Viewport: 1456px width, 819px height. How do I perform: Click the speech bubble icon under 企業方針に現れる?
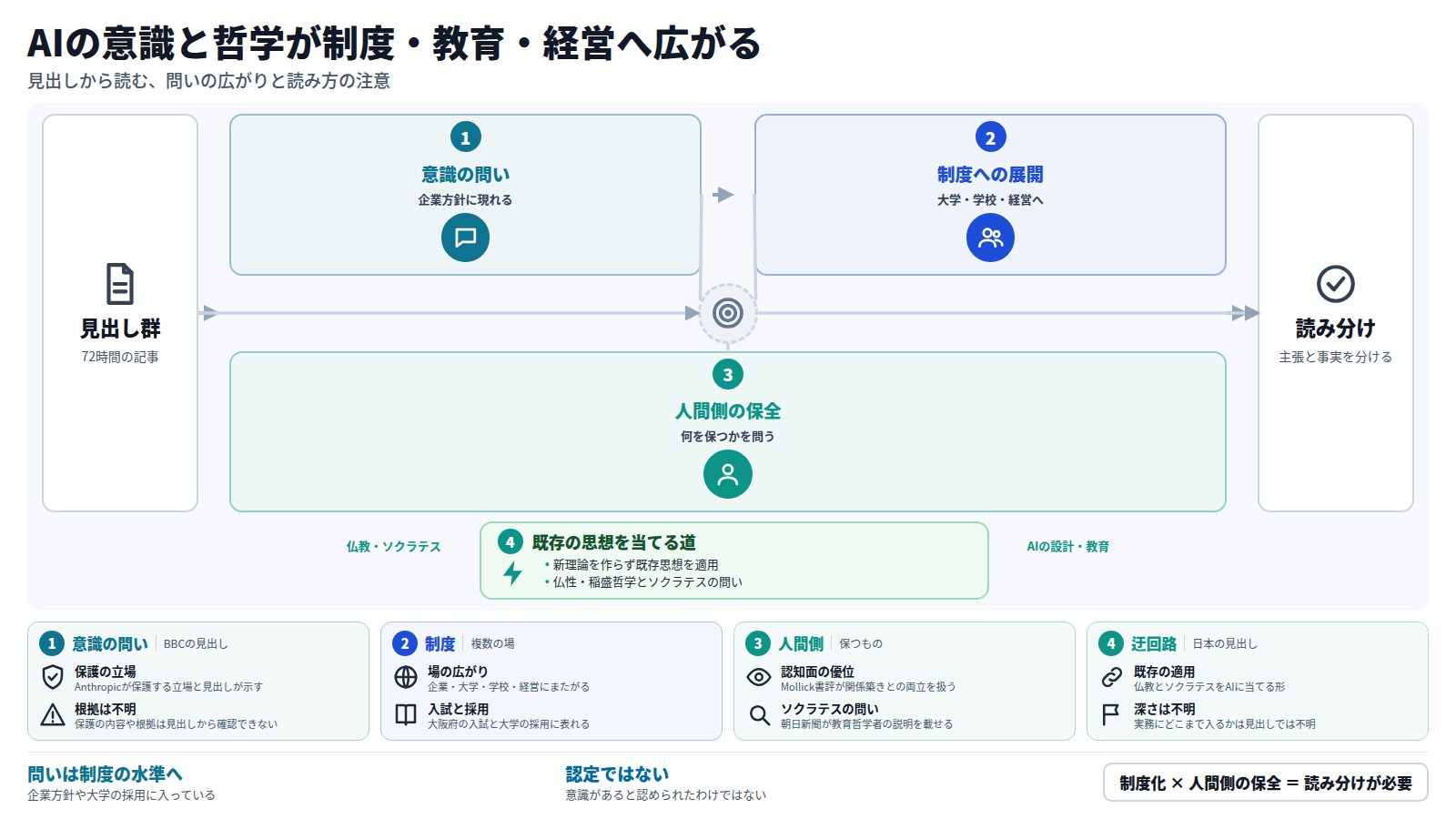coord(465,238)
